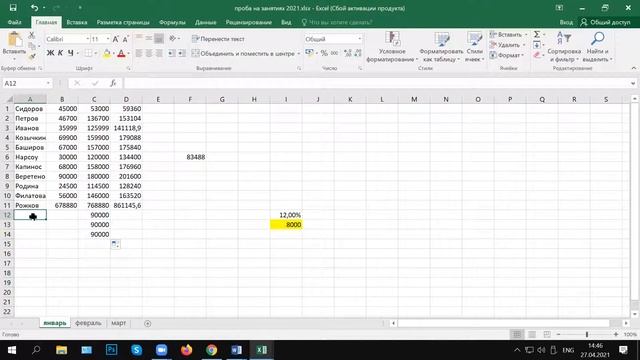Click Share (Общий доступ) button

[x=606, y=22]
